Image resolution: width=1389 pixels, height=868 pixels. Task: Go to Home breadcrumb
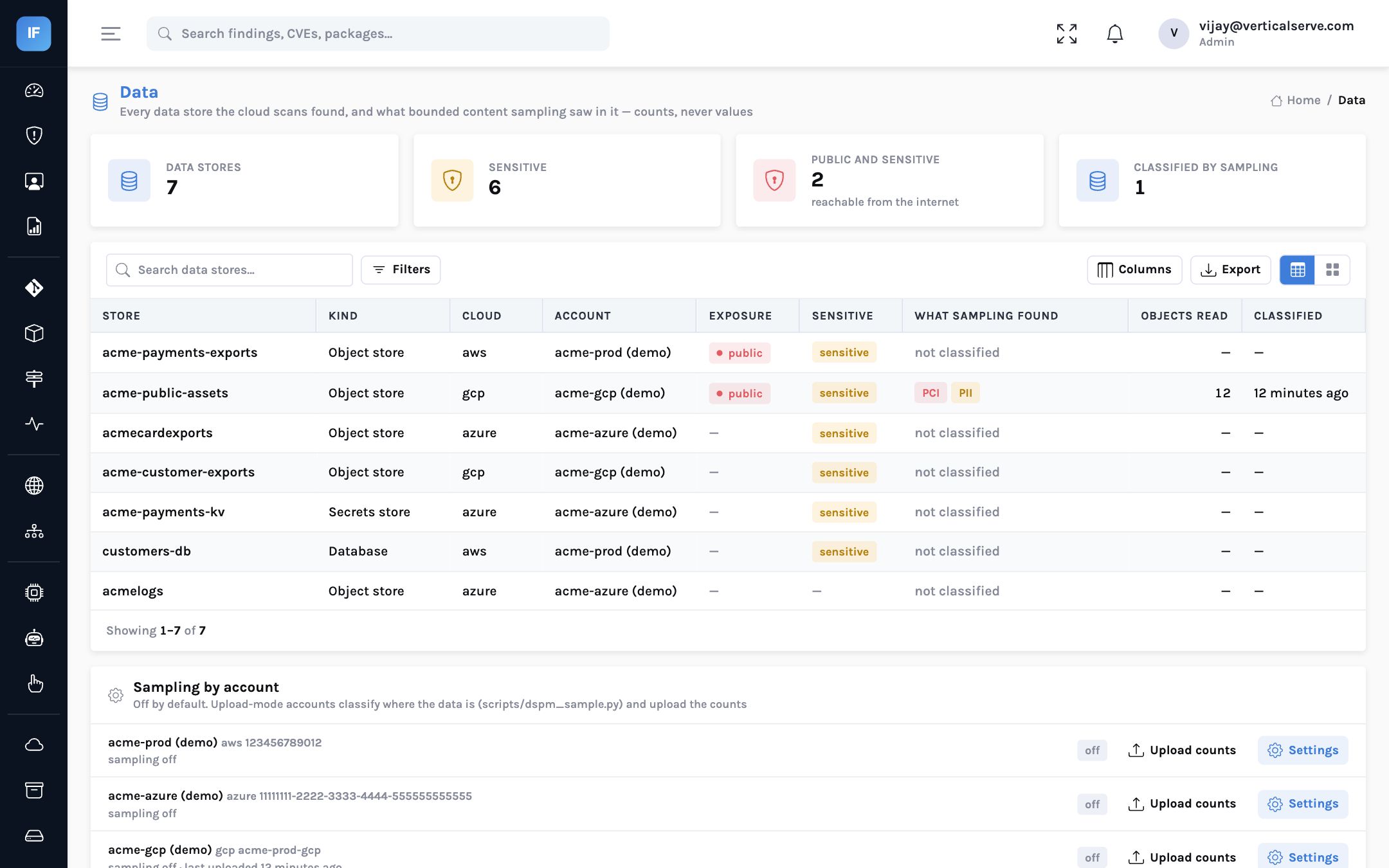pyautogui.click(x=1296, y=100)
